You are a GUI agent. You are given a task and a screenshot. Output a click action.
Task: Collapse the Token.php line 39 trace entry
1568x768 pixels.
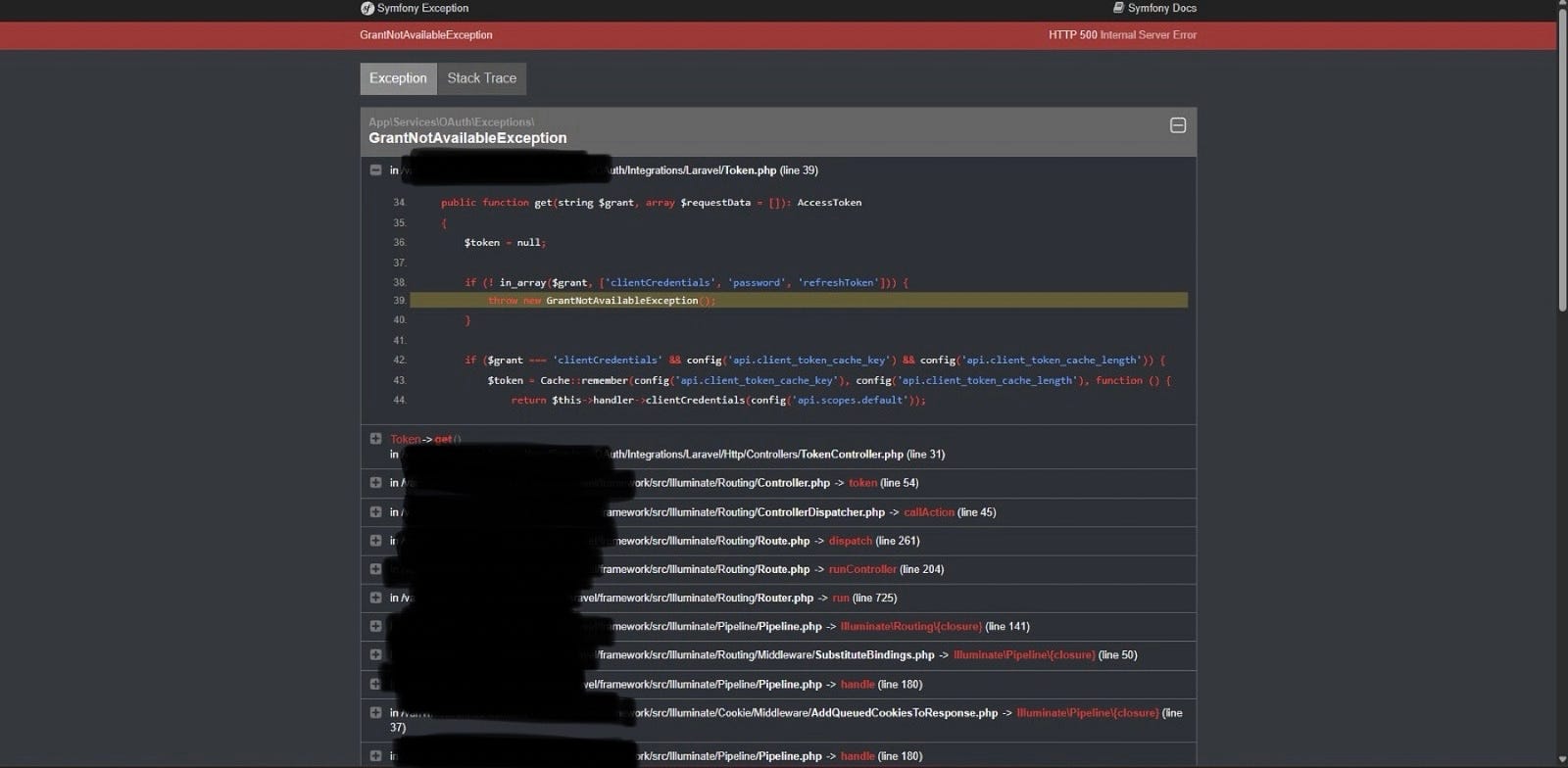(x=375, y=170)
